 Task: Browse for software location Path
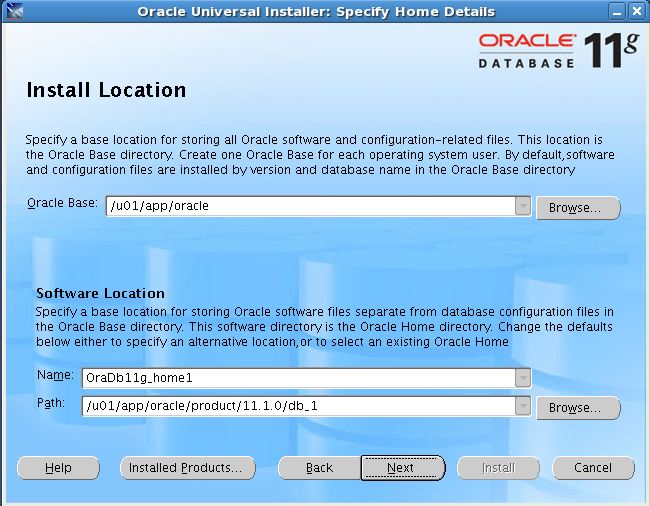(x=578, y=408)
